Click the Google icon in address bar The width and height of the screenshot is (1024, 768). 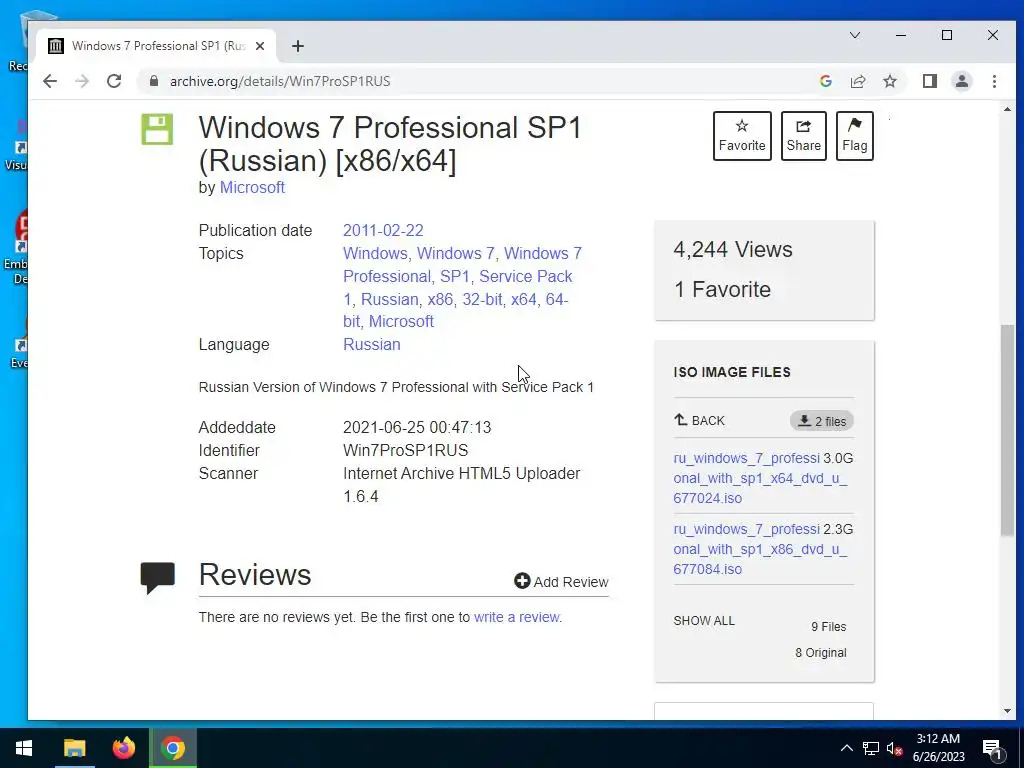pyautogui.click(x=825, y=81)
